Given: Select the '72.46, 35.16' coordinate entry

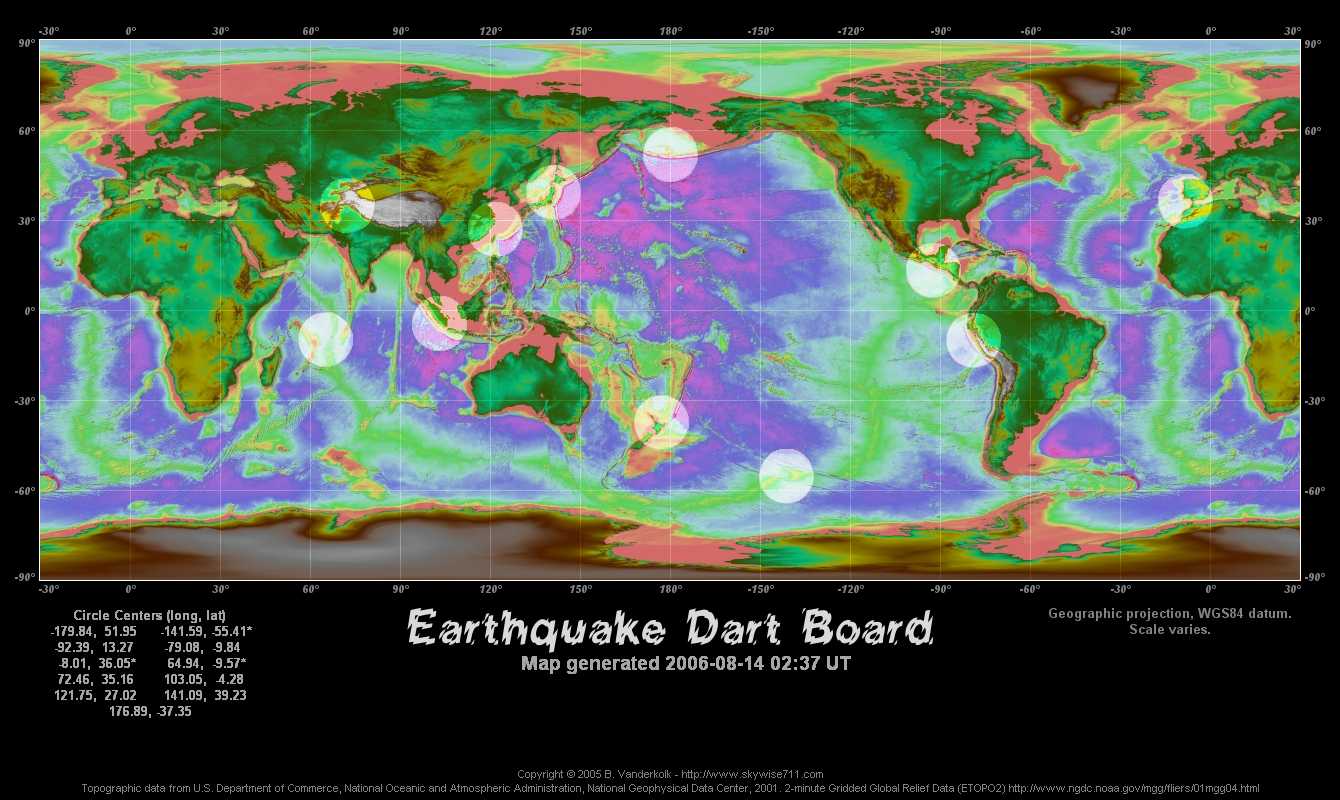Looking at the screenshot, I should (x=97, y=679).
